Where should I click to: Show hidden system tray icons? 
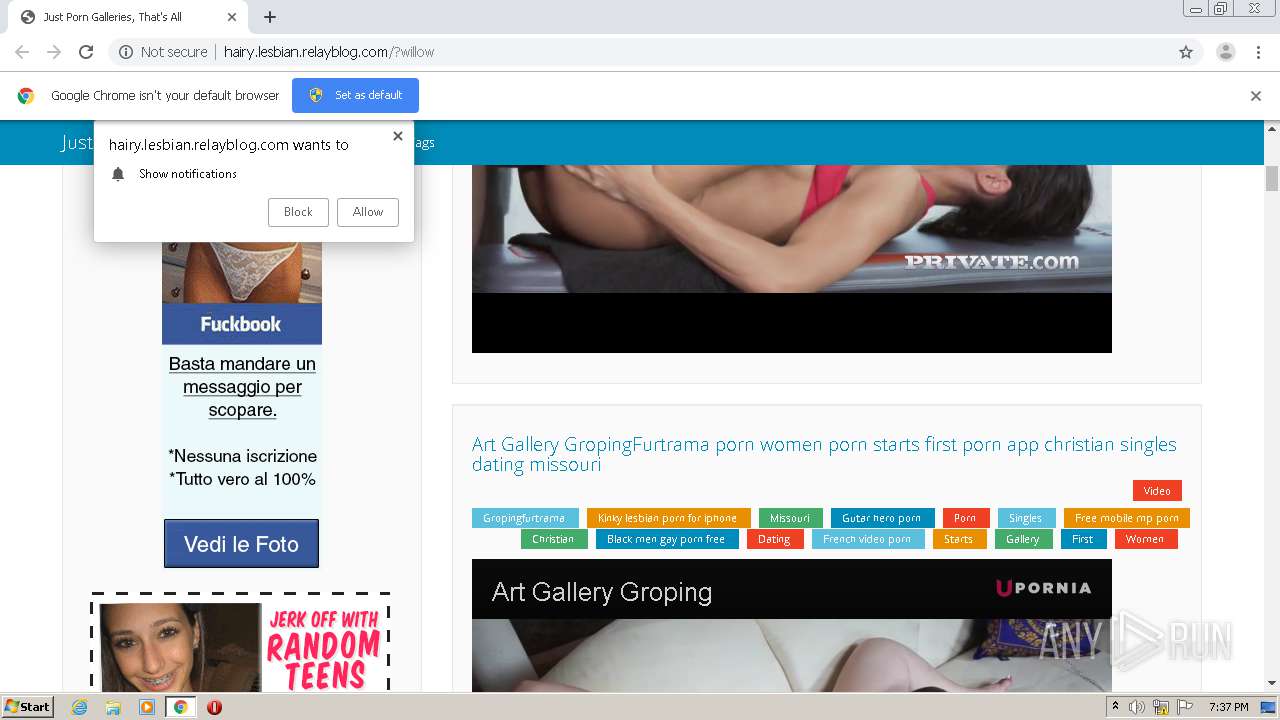pos(1116,707)
